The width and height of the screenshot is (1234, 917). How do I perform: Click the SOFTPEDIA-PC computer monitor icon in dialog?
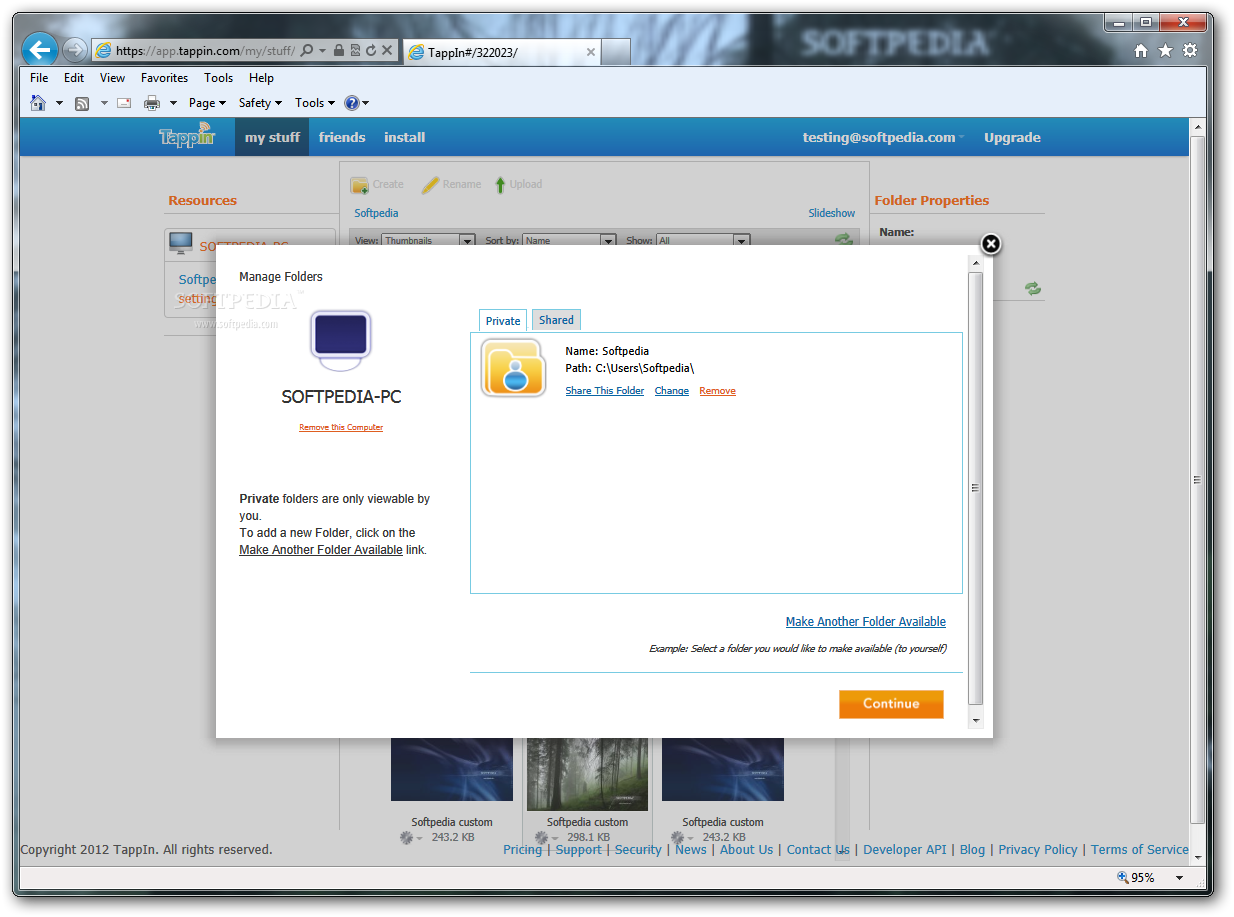coord(340,340)
